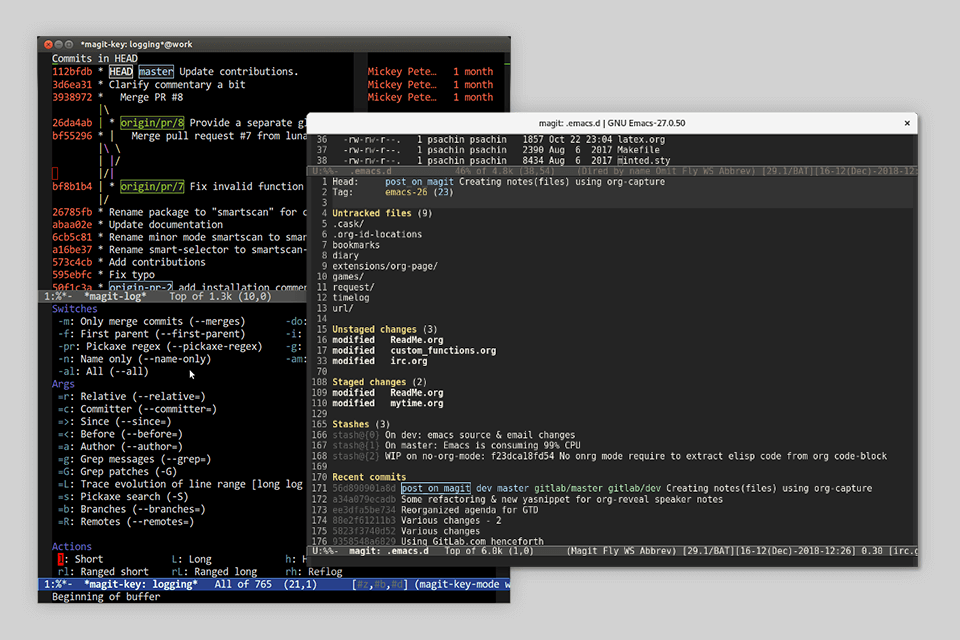This screenshot has width=960, height=640.
Task: Expand staged mytime.org diff
Action: tap(388, 404)
